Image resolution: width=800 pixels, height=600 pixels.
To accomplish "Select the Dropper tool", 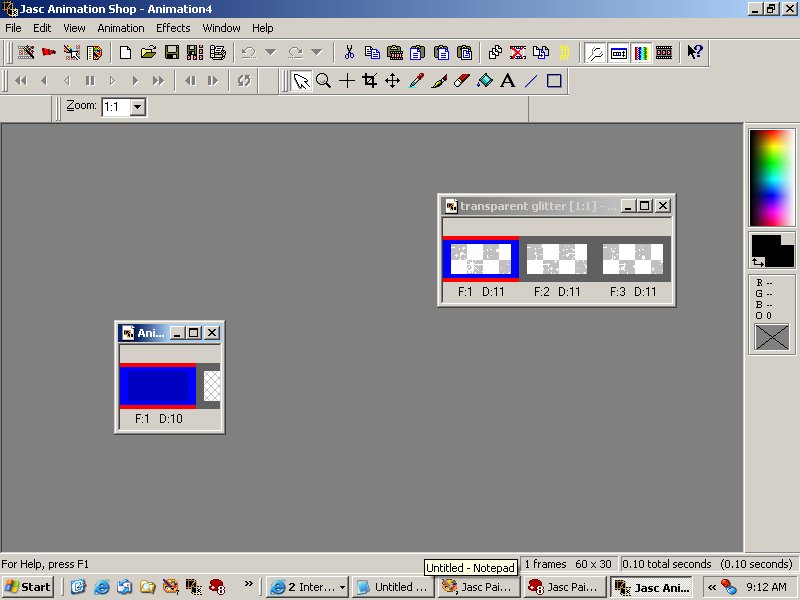I will pos(416,81).
